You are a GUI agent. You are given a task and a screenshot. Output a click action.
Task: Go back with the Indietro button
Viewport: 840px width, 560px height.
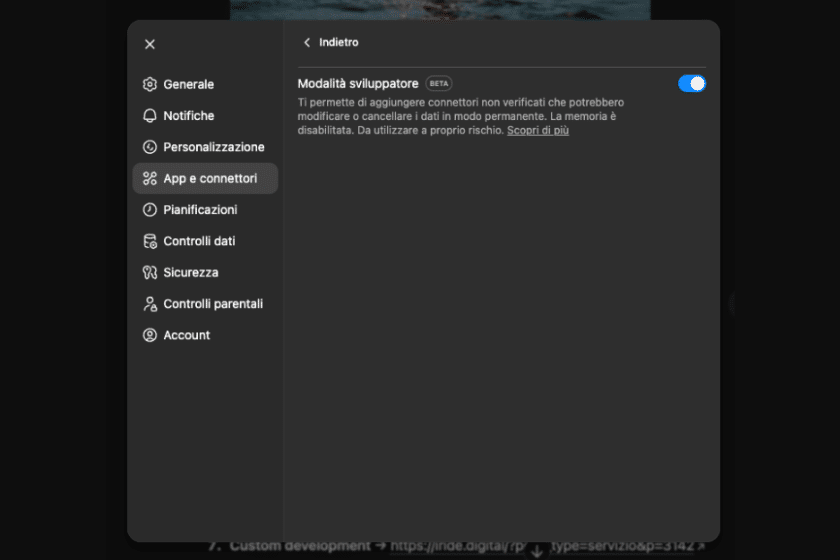pyautogui.click(x=331, y=42)
